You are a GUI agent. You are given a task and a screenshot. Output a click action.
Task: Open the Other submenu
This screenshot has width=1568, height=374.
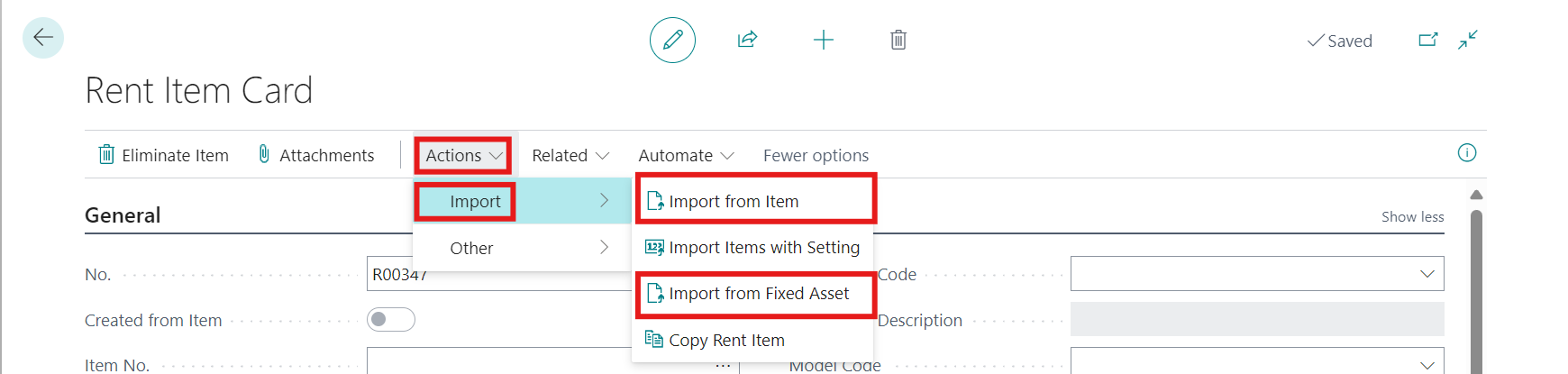(x=523, y=248)
